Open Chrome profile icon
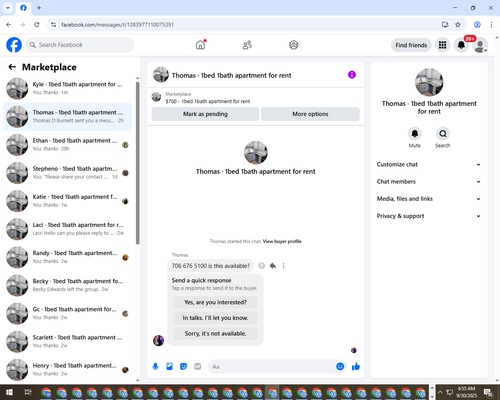Viewport: 500px width, 400px height. (477, 25)
